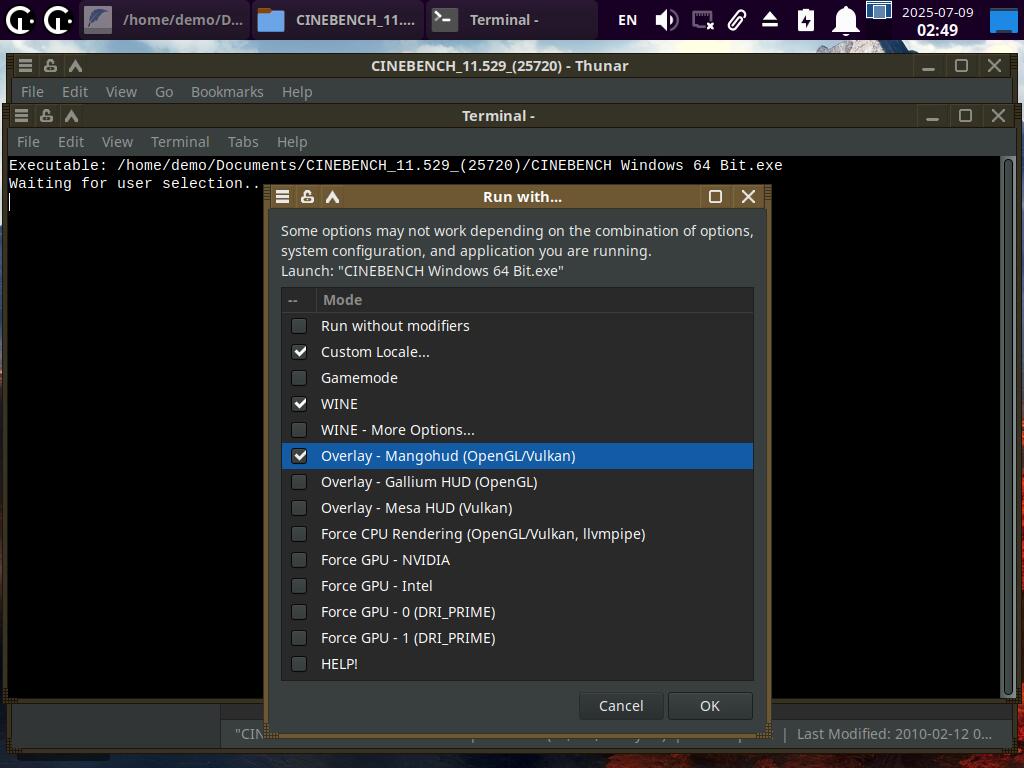
Task: Open the Thunar window menu icon
Action: [x=25, y=66]
